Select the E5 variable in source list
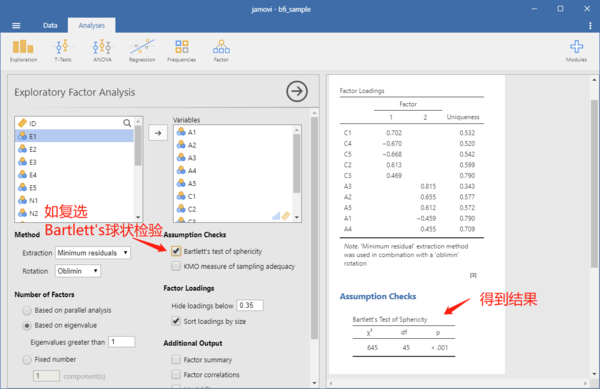 tap(74, 188)
